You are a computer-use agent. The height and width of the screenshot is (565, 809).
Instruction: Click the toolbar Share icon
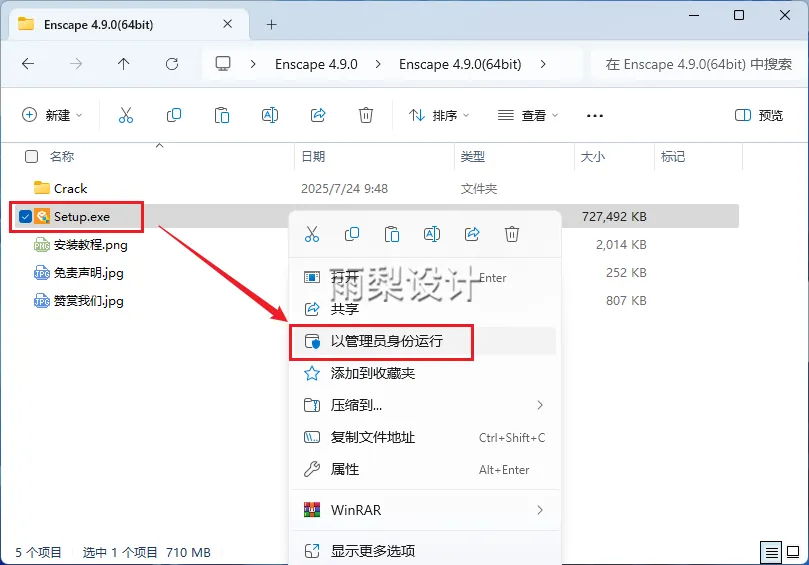(x=318, y=115)
